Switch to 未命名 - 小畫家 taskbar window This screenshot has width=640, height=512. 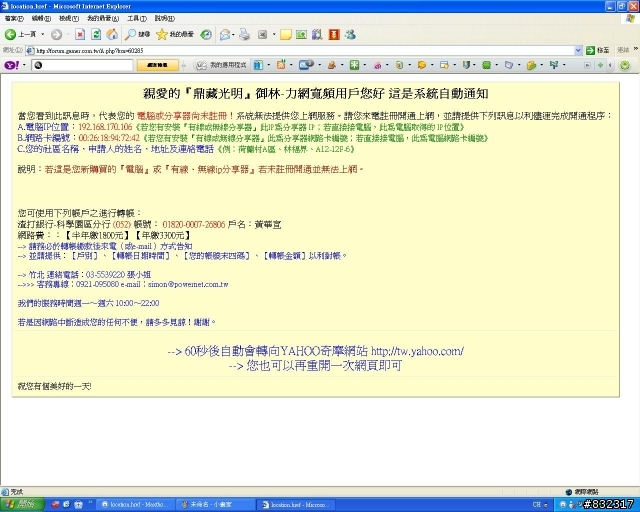point(216,505)
